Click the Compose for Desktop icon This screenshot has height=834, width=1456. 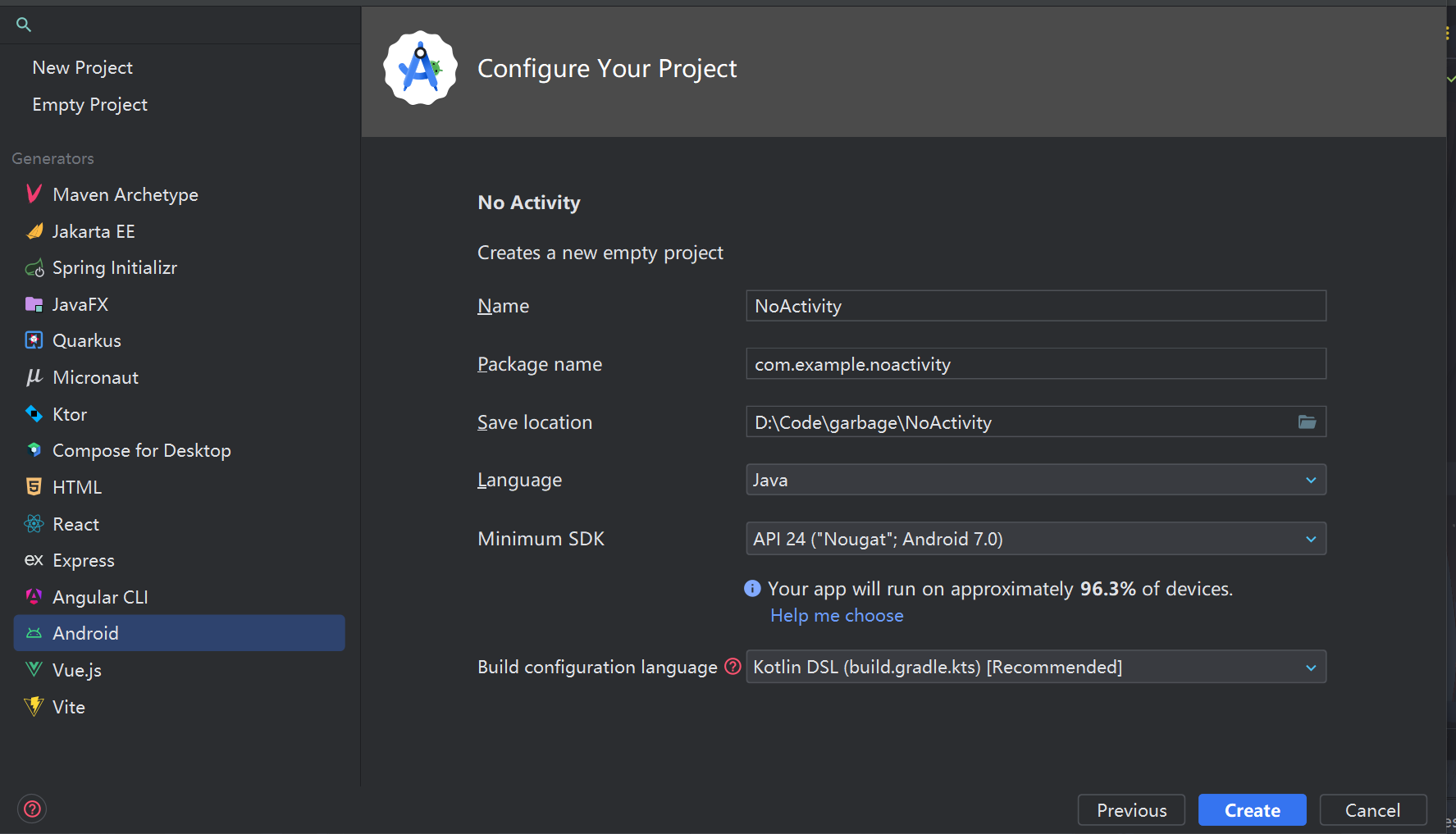pyautogui.click(x=34, y=450)
